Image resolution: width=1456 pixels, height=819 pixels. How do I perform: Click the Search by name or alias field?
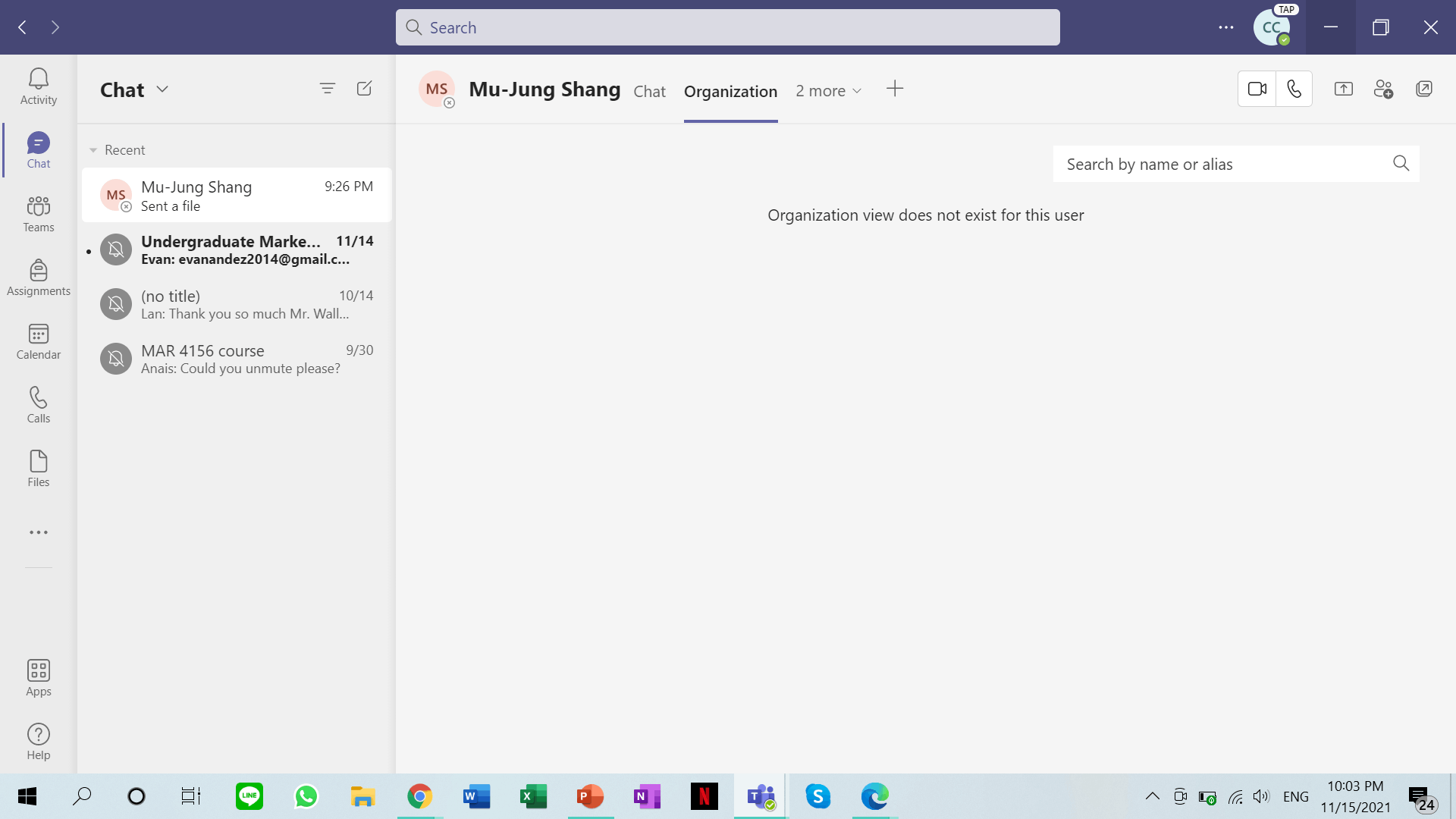pos(1221,164)
